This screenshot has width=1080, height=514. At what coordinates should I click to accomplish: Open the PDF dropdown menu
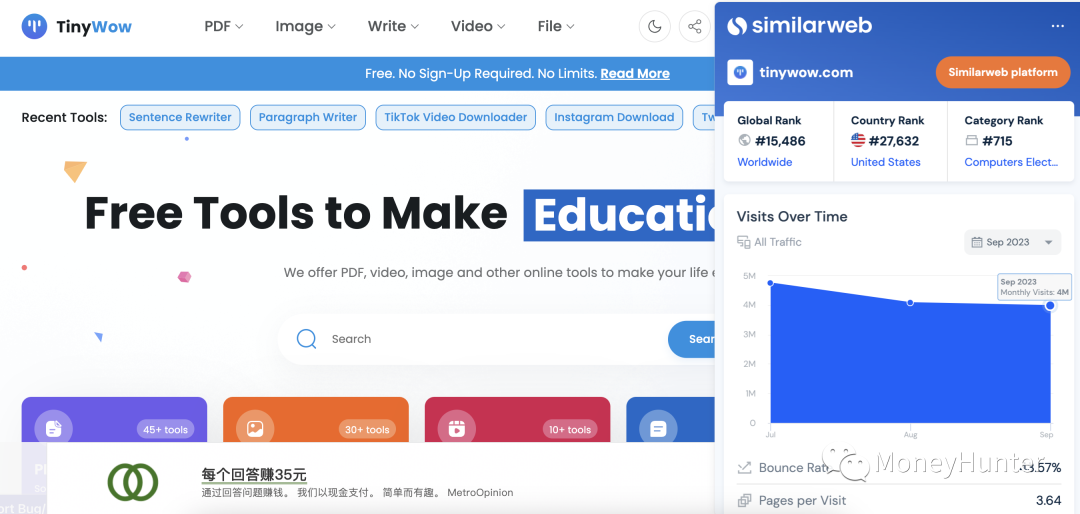224,26
